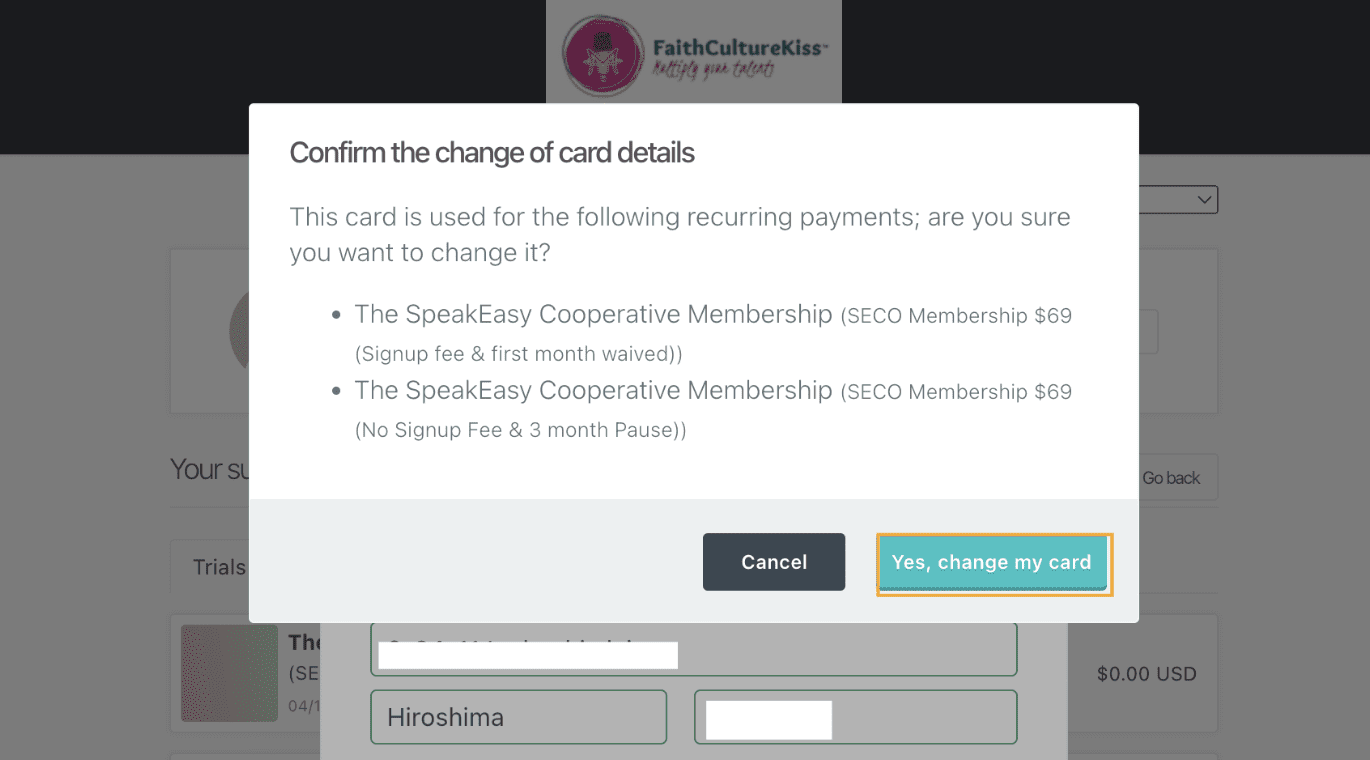The width and height of the screenshot is (1370, 760).
Task: Click the "Your su…" heading behind dialog
Action: pos(209,469)
